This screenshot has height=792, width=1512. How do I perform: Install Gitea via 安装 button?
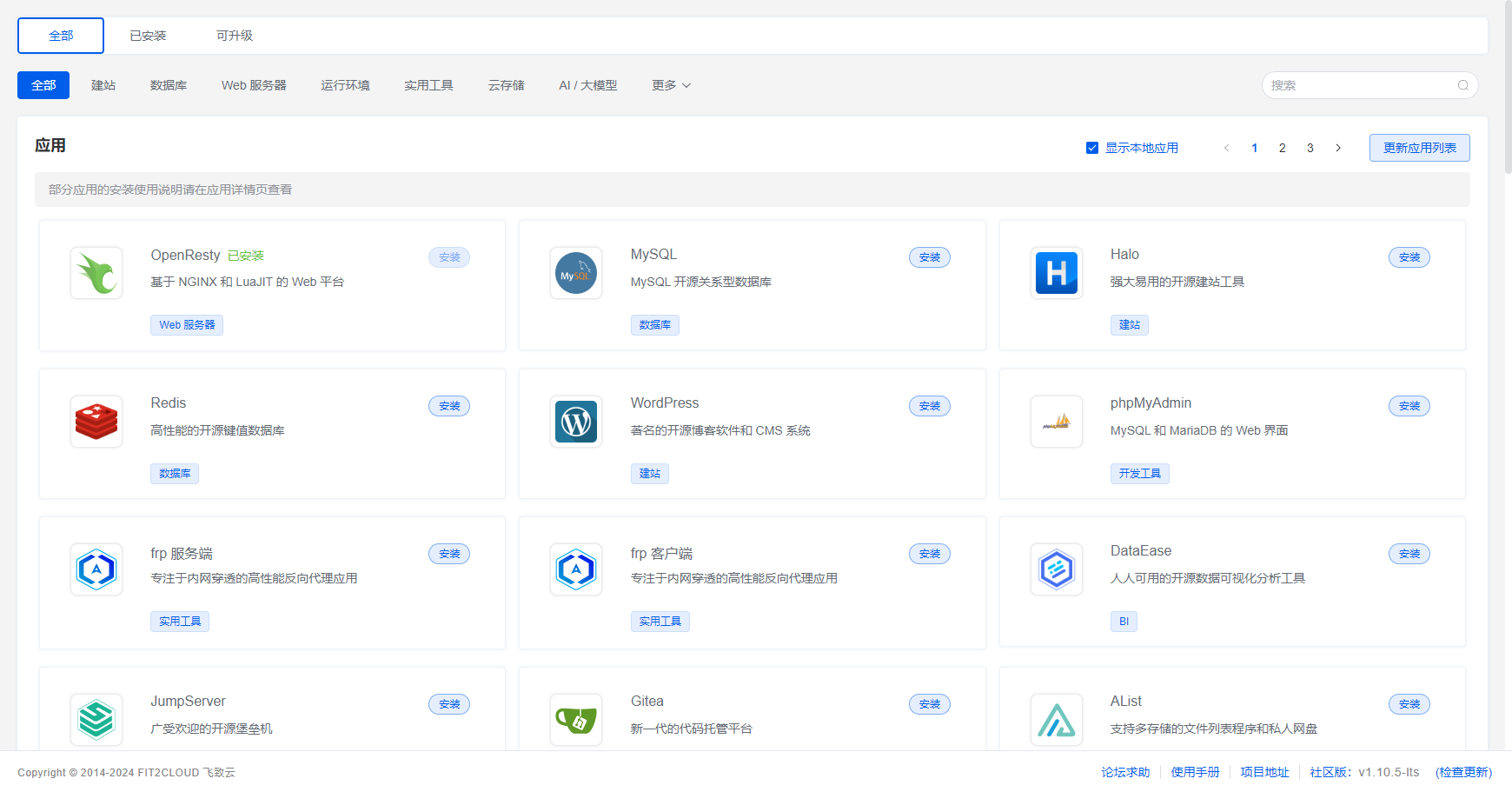click(x=930, y=704)
